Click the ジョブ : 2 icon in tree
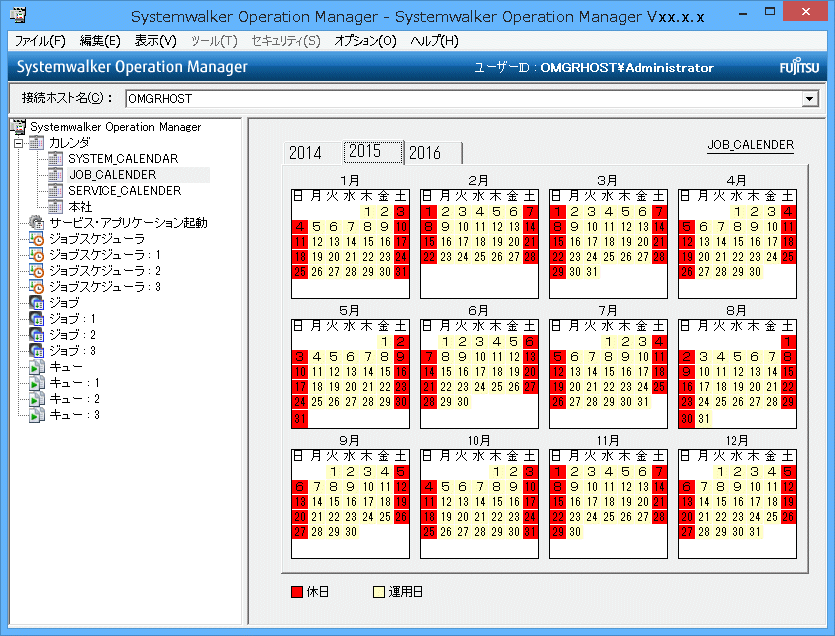 37,335
